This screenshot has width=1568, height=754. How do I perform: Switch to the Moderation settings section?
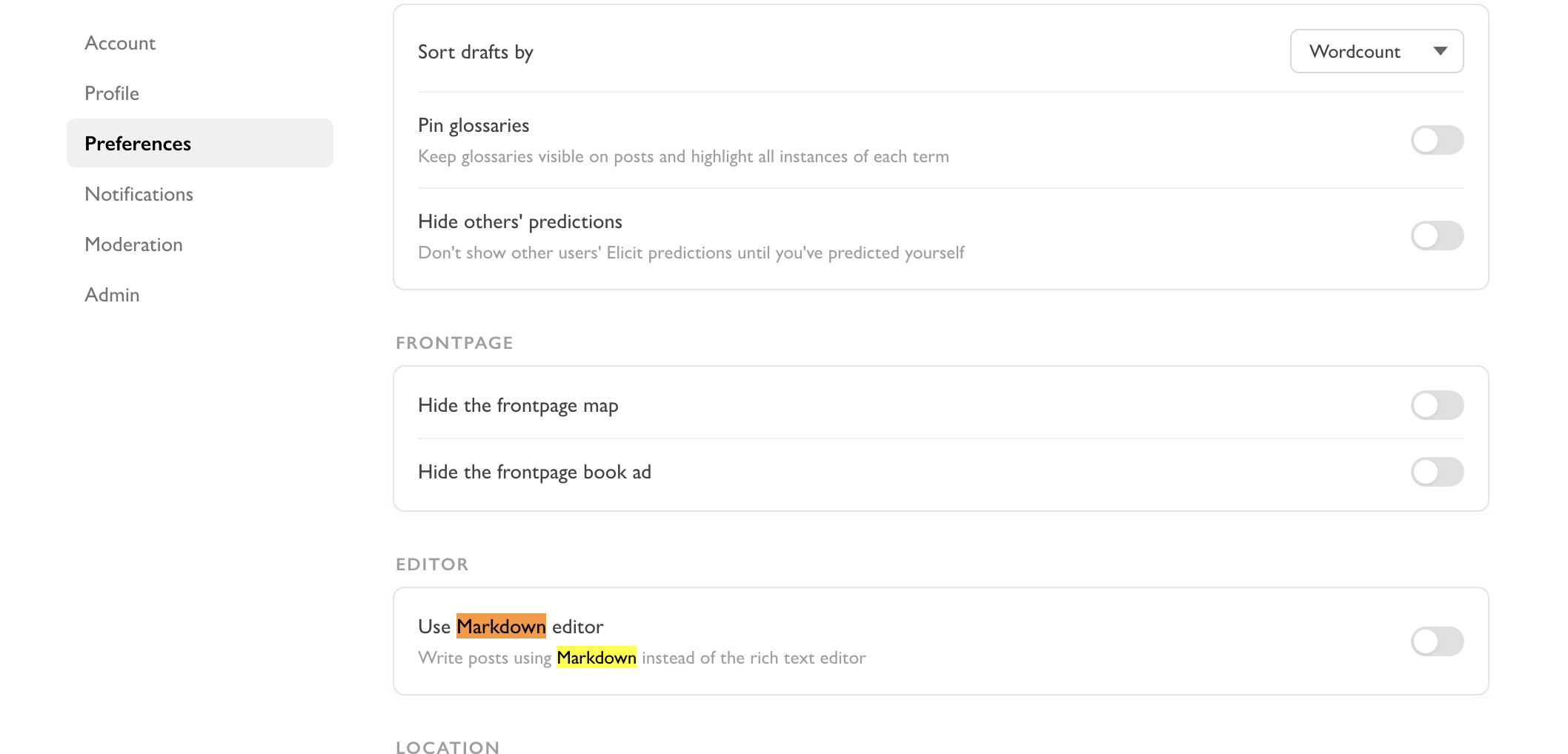click(133, 244)
